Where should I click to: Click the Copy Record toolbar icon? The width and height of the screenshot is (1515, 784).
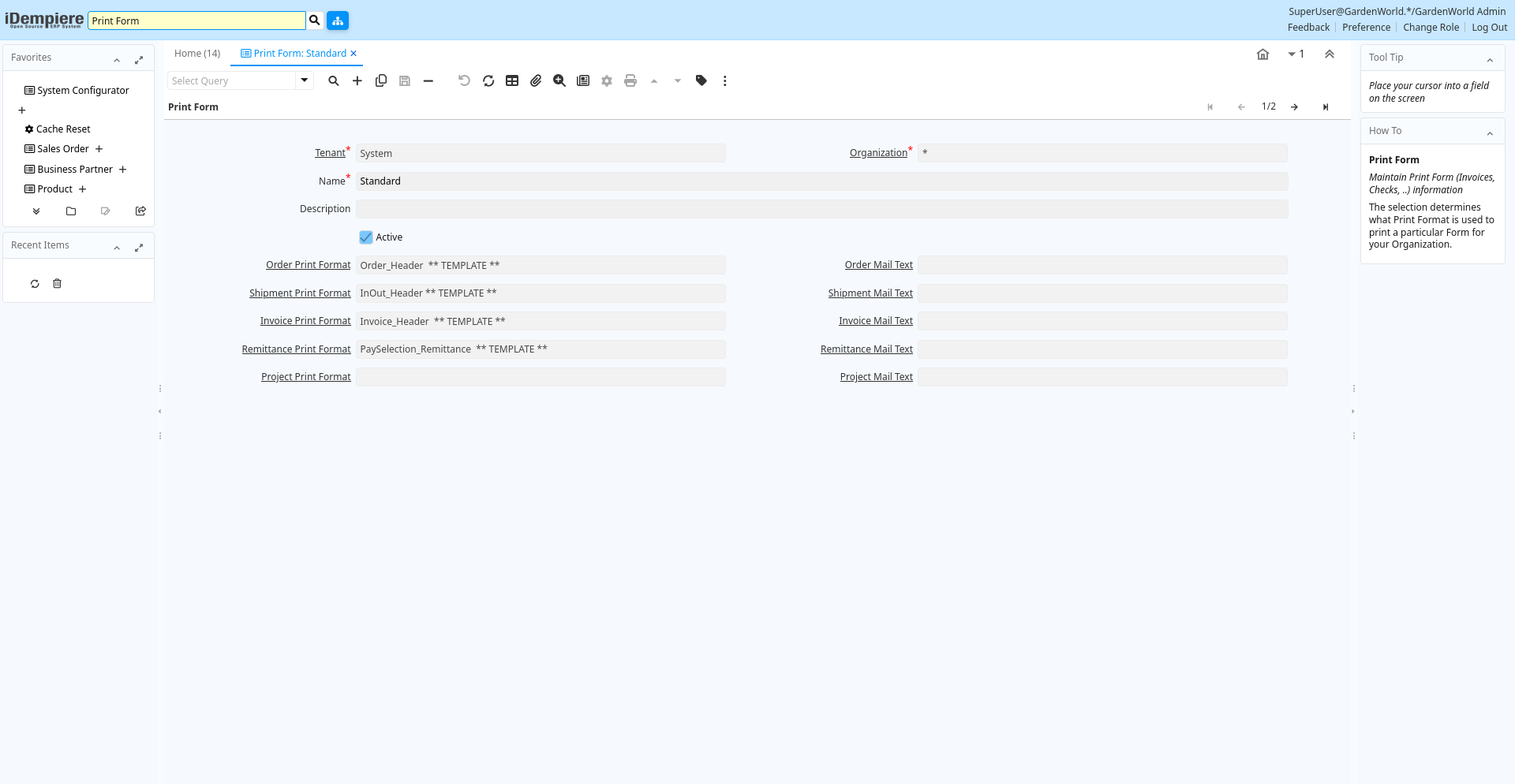coord(381,80)
